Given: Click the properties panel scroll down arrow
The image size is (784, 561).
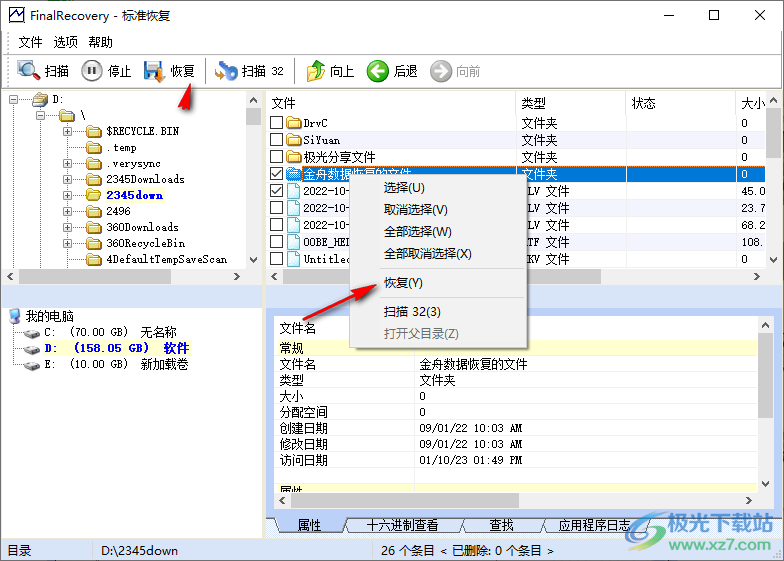Looking at the screenshot, I should pos(765,484).
